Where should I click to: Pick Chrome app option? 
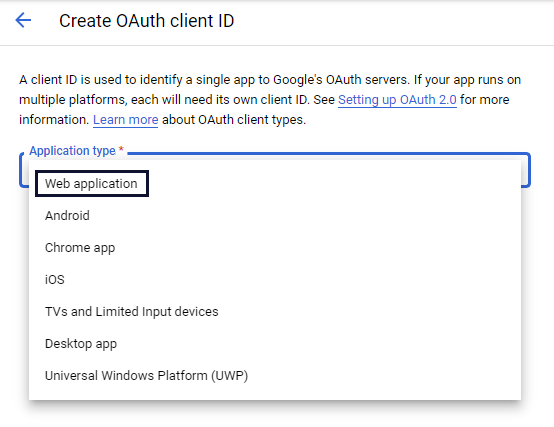275,248
